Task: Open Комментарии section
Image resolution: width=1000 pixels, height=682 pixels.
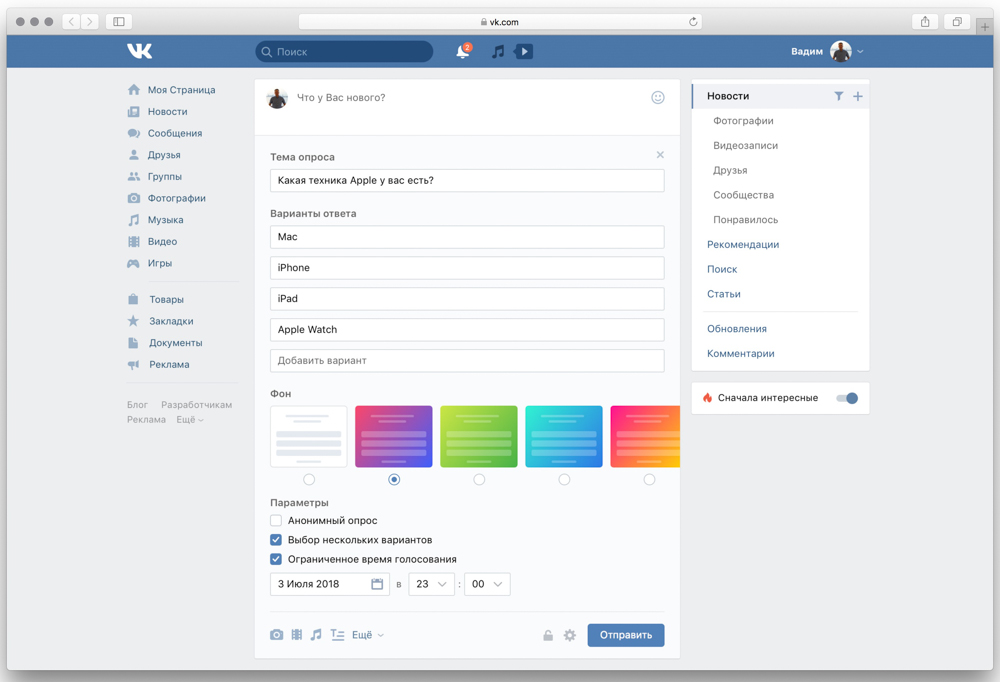Action: coord(740,353)
